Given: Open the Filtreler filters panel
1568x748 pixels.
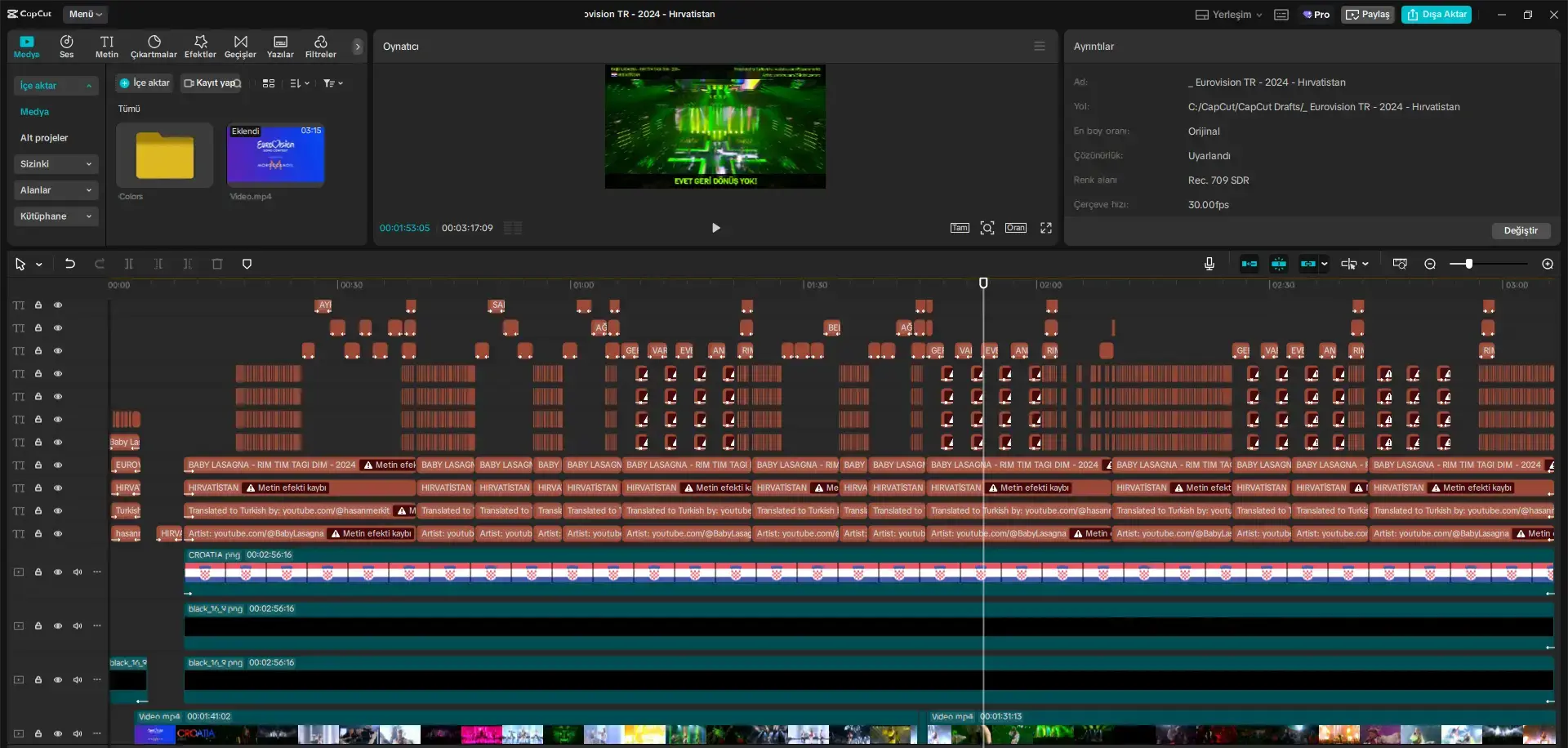Looking at the screenshot, I should point(320,47).
